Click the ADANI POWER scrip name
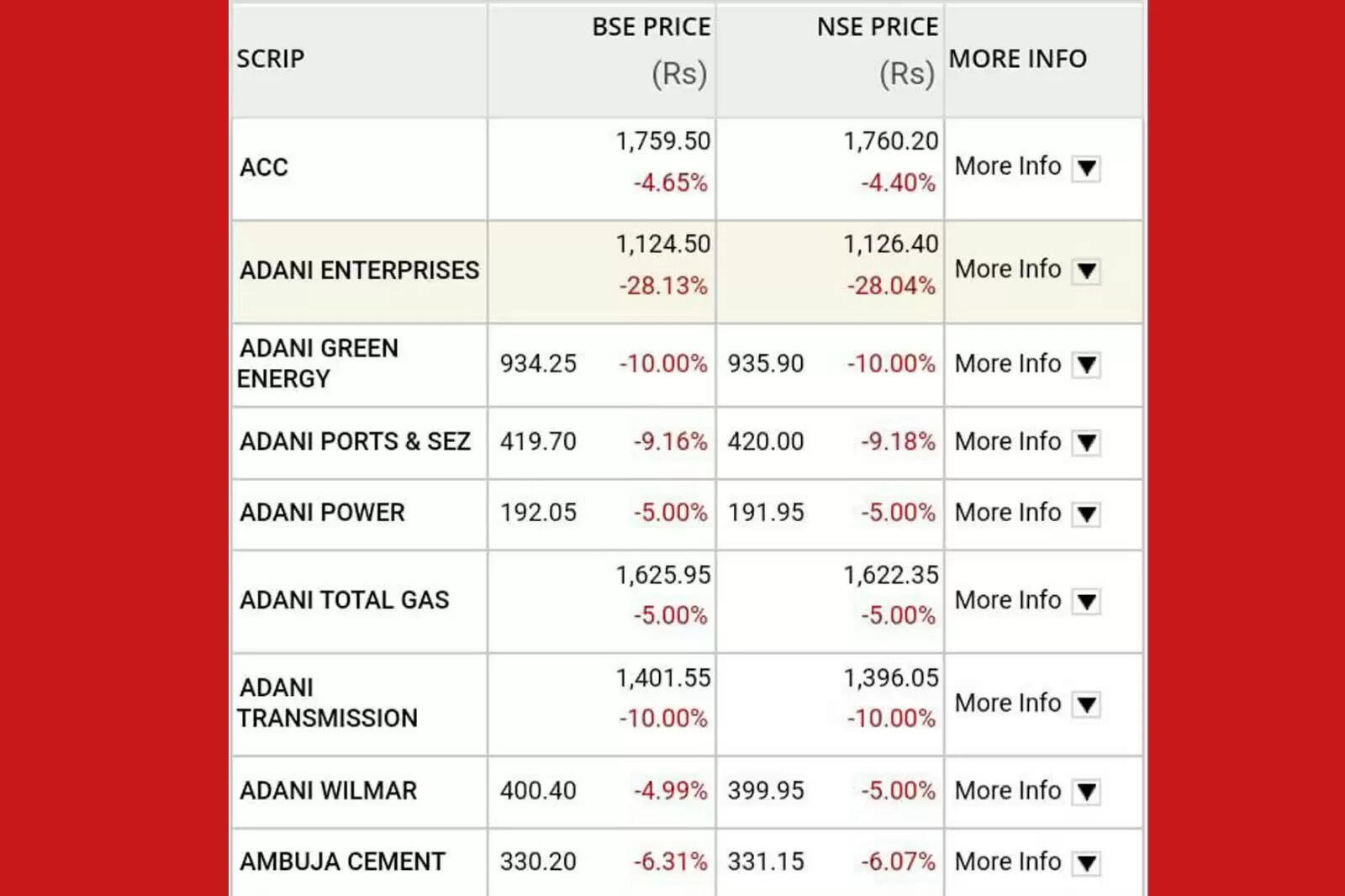The height and width of the screenshot is (896, 1345). pyautogui.click(x=322, y=513)
